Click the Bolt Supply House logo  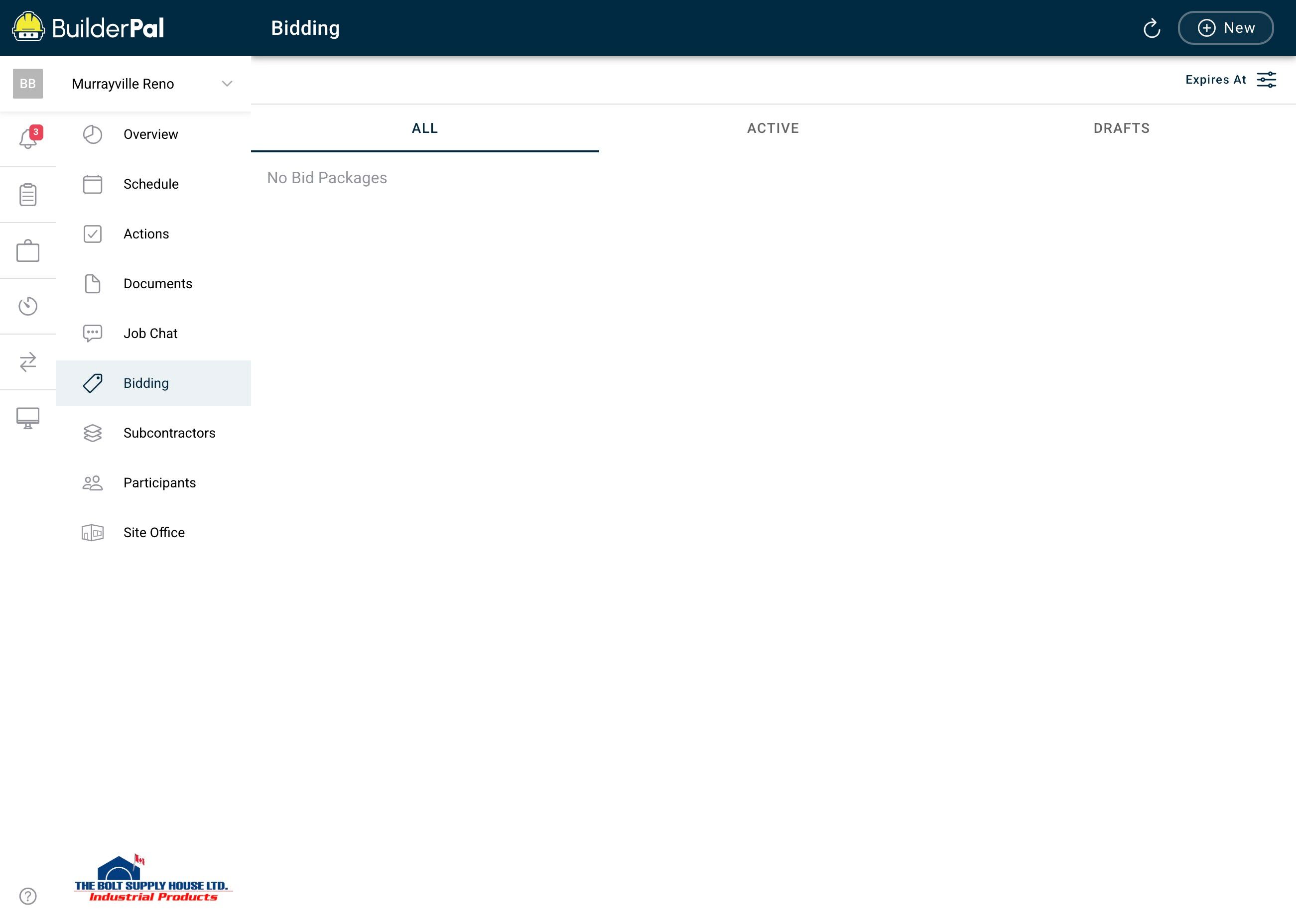(x=152, y=879)
